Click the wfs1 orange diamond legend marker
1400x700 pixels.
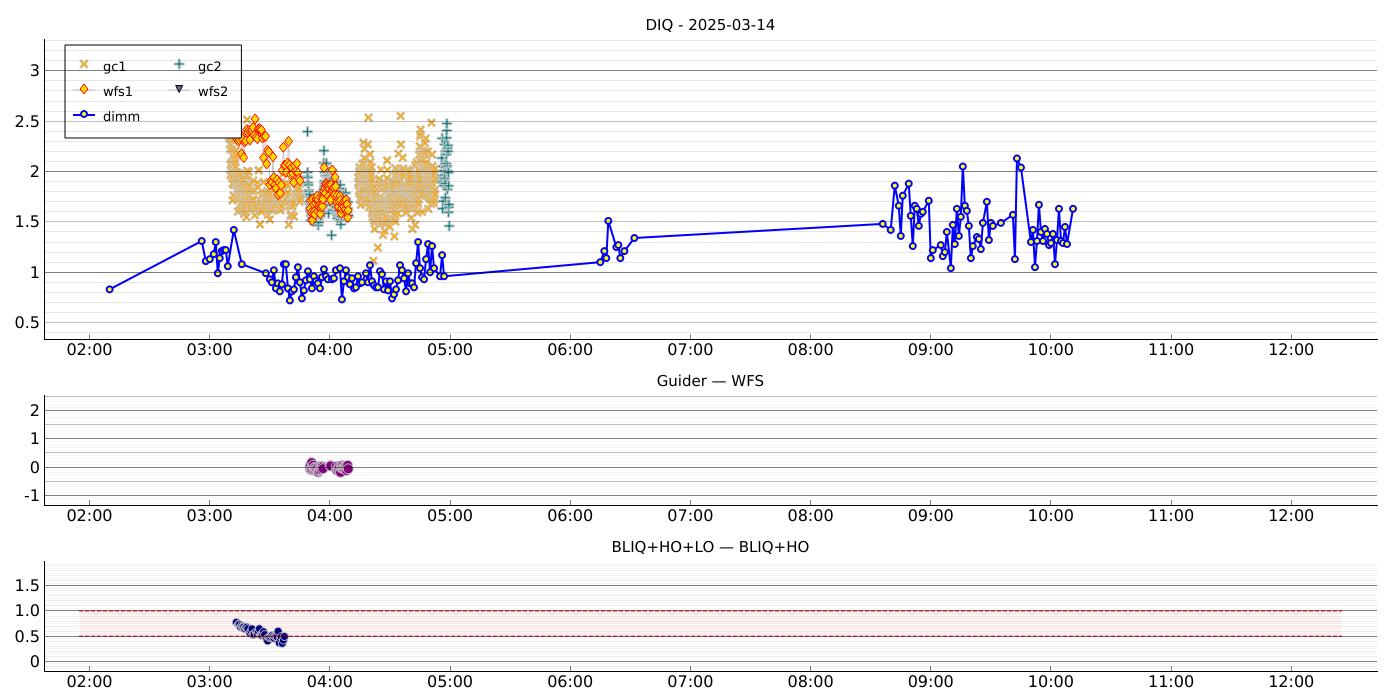pyautogui.click(x=84, y=89)
